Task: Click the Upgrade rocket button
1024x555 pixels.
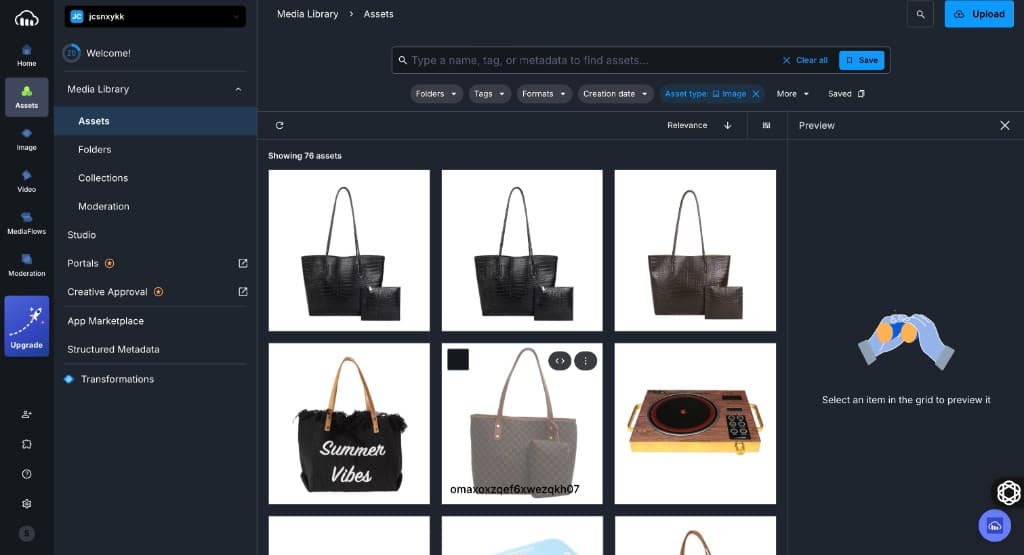Action: (26, 326)
